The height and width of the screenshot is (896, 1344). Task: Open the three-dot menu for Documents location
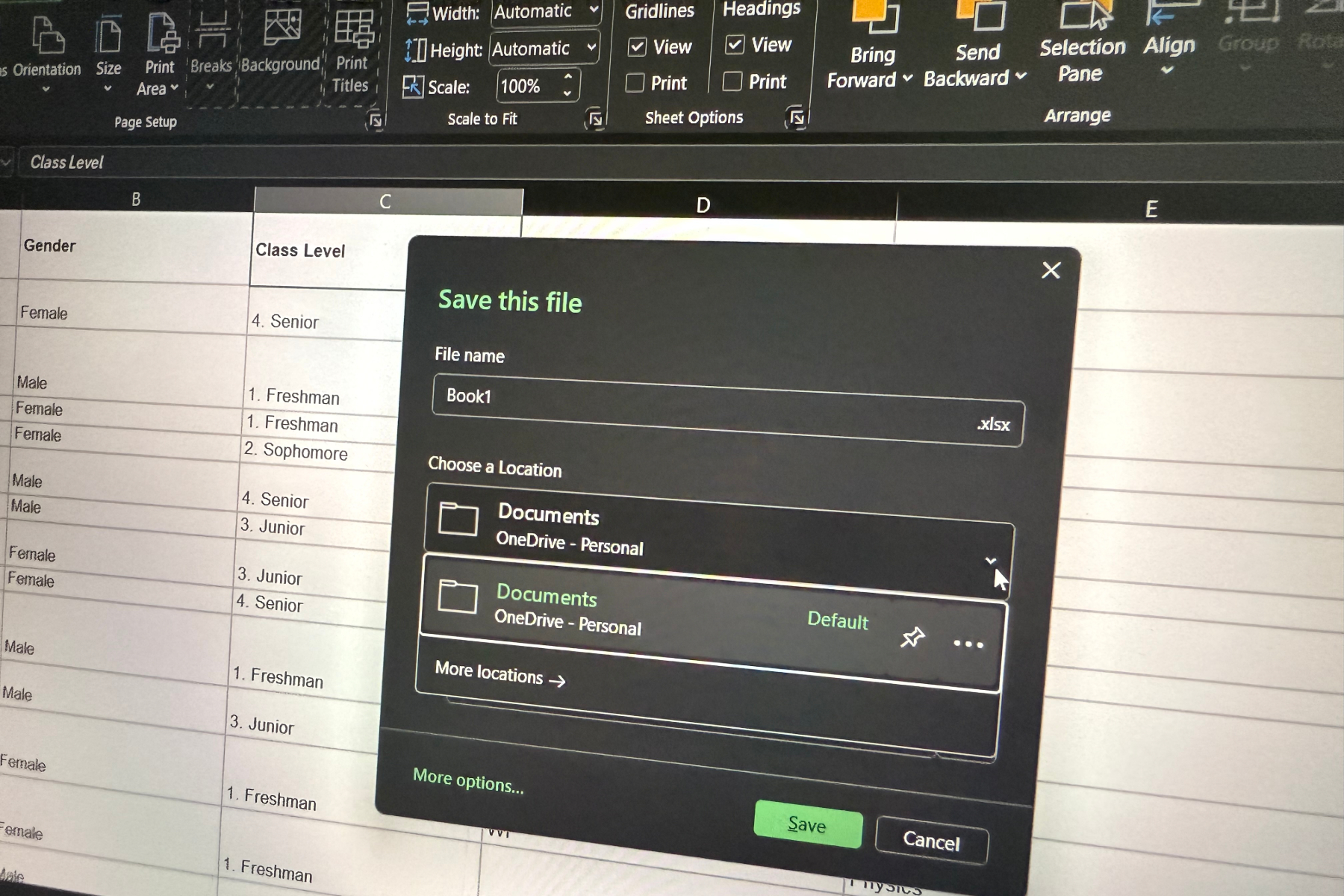968,644
